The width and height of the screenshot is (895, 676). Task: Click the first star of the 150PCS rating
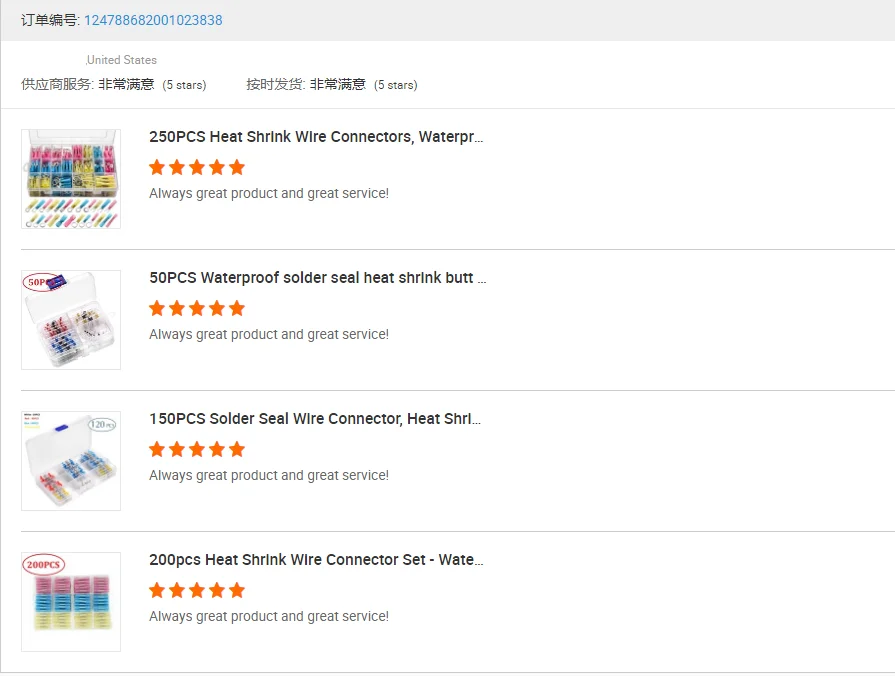click(157, 449)
